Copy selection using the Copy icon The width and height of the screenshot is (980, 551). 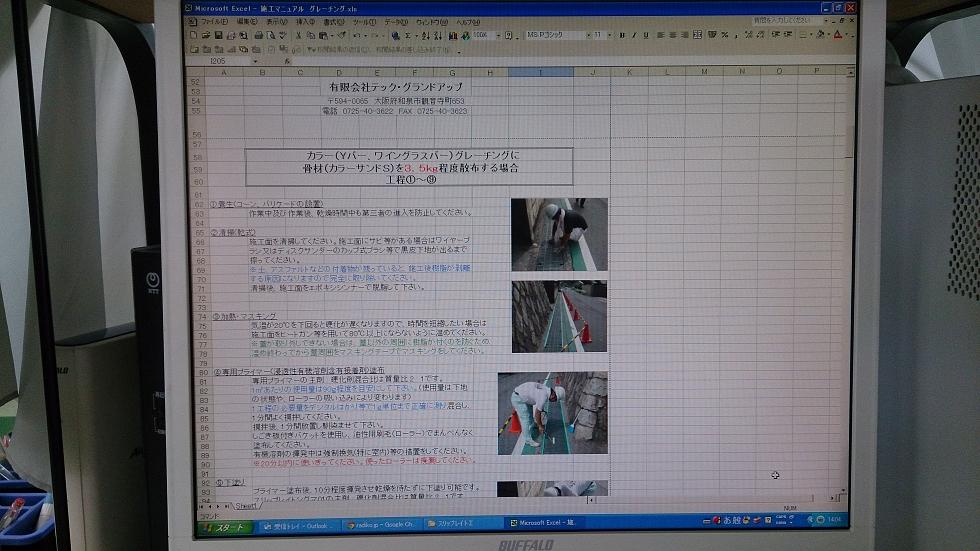coord(311,35)
